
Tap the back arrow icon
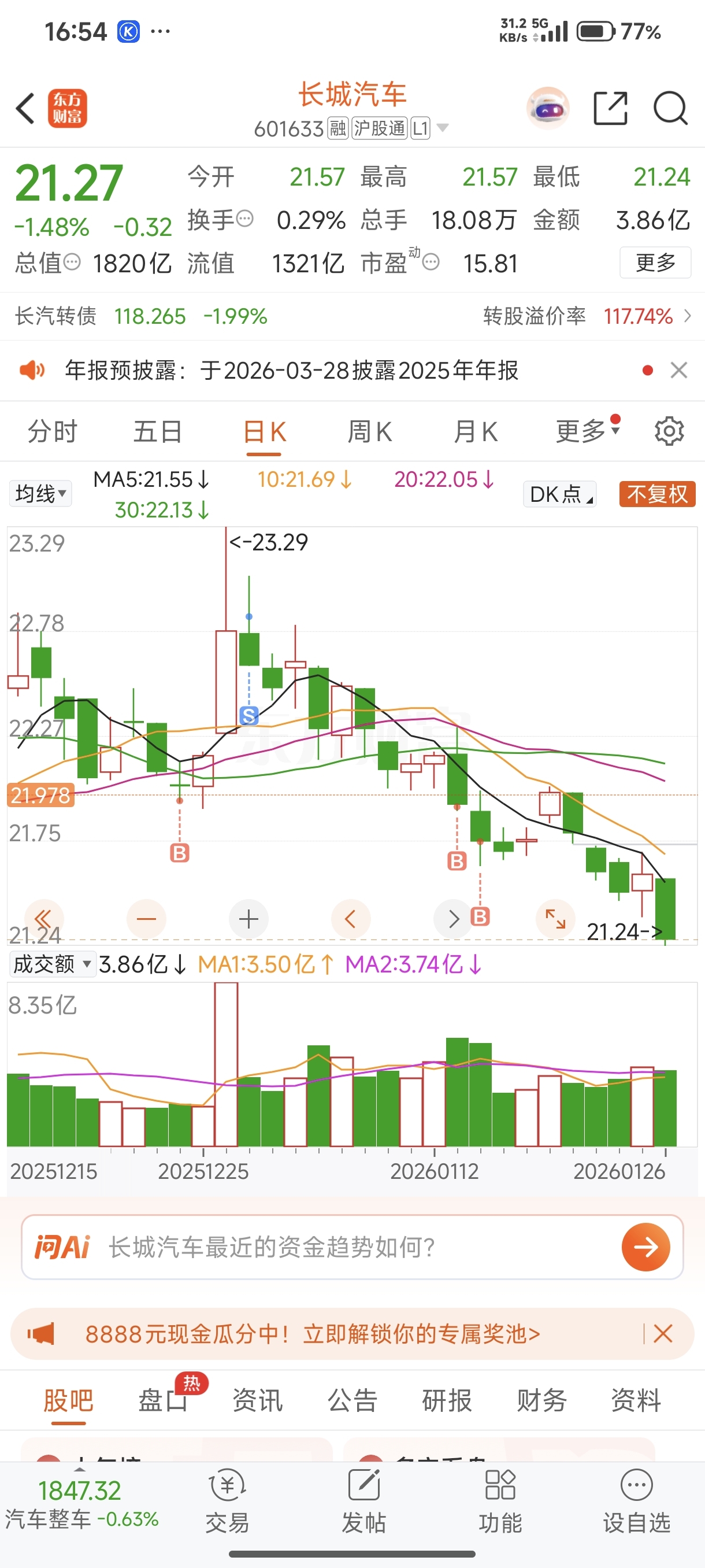point(25,109)
